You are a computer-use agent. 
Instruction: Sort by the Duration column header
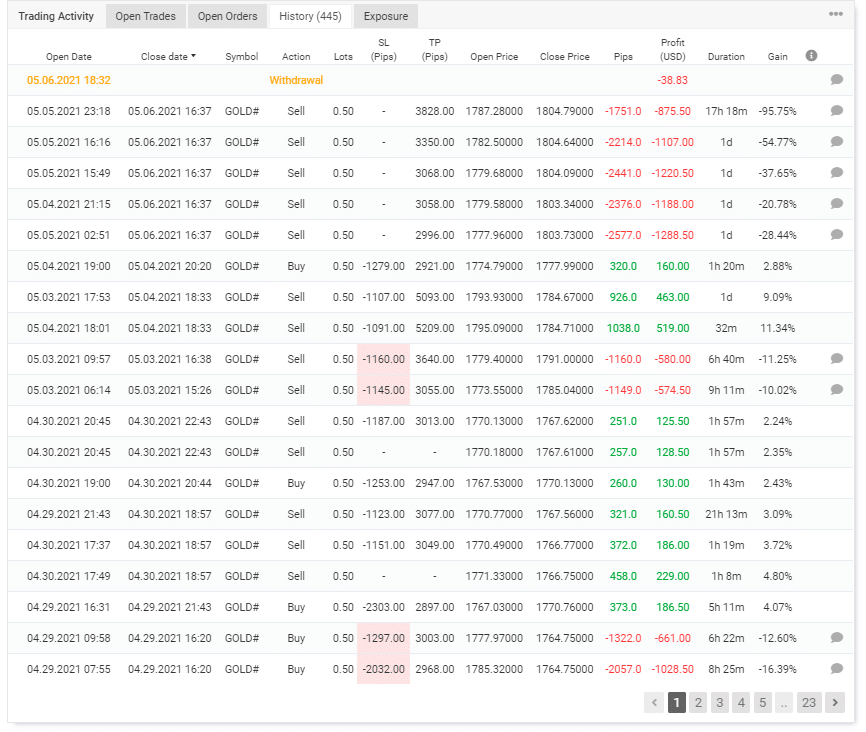pyautogui.click(x=726, y=56)
